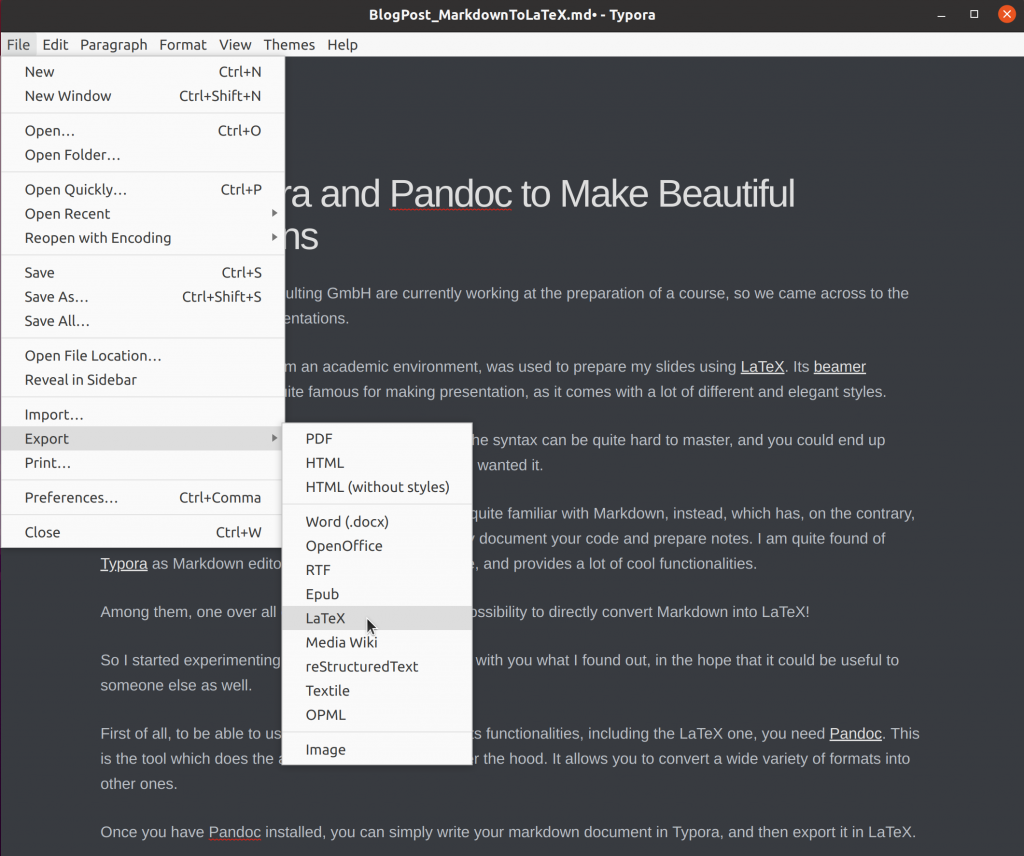This screenshot has width=1024, height=856.
Task: Open the File menu
Action: coord(18,44)
